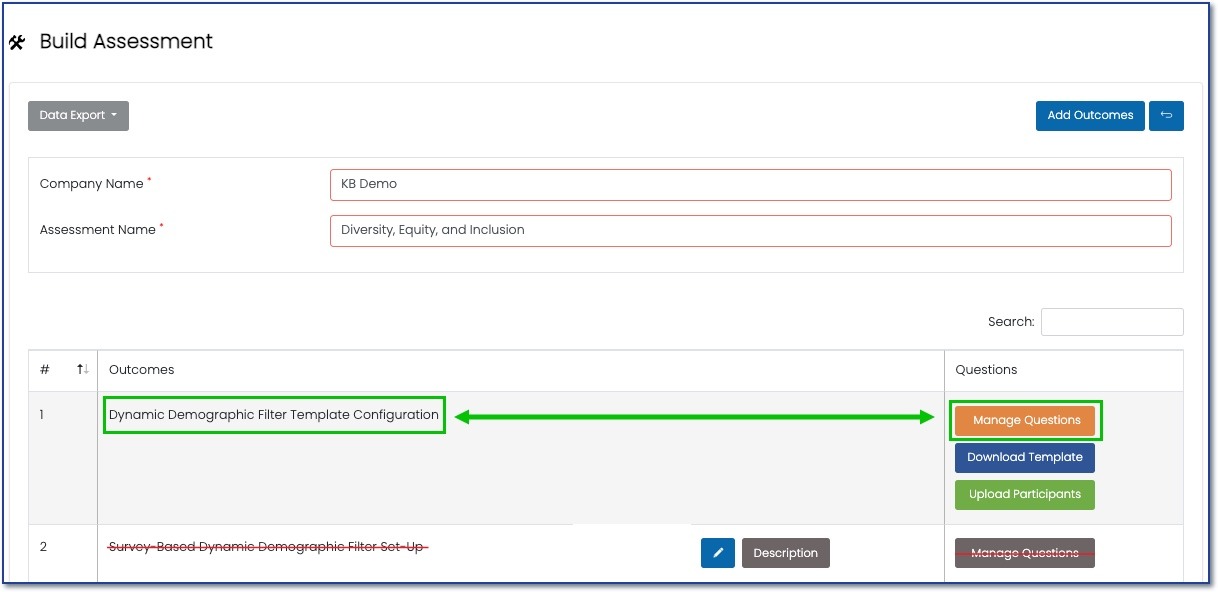Click the Outcomes column header
Viewport: 1218px width, 592px height.
pos(141,370)
